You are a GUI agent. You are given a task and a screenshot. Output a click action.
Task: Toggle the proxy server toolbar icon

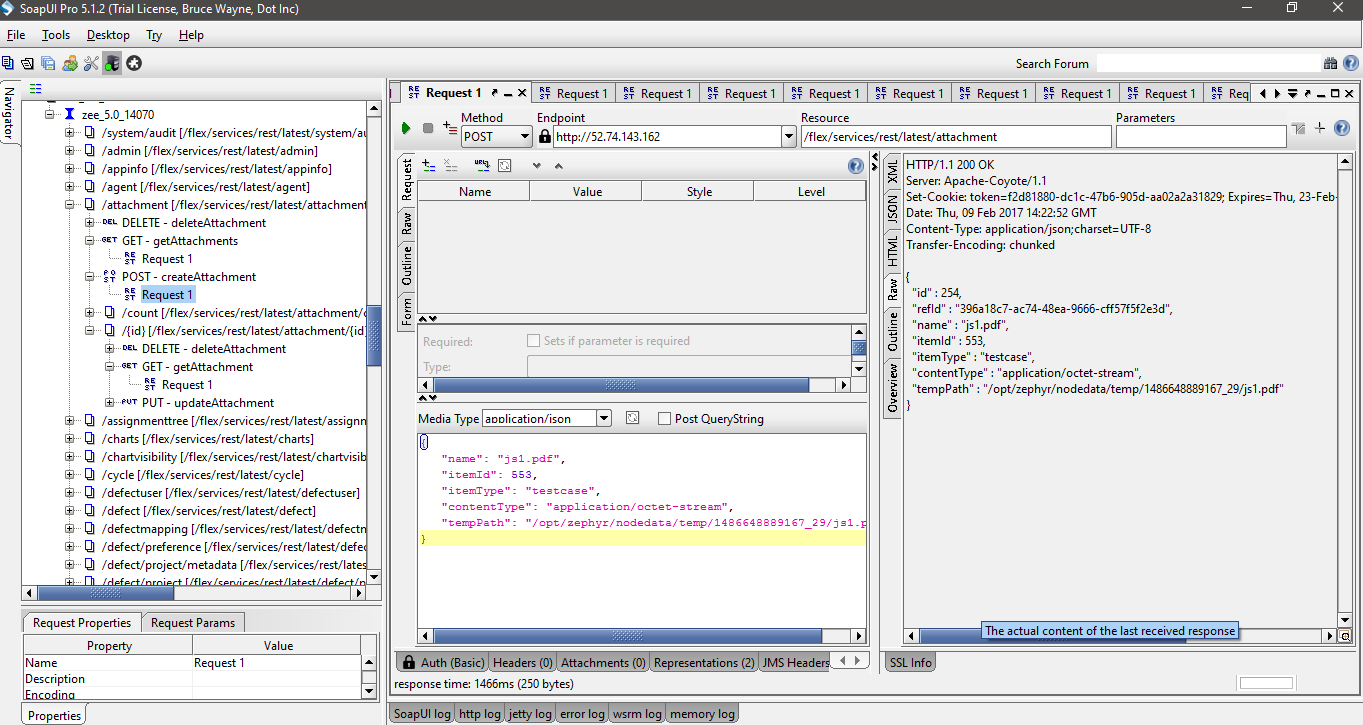pos(112,63)
